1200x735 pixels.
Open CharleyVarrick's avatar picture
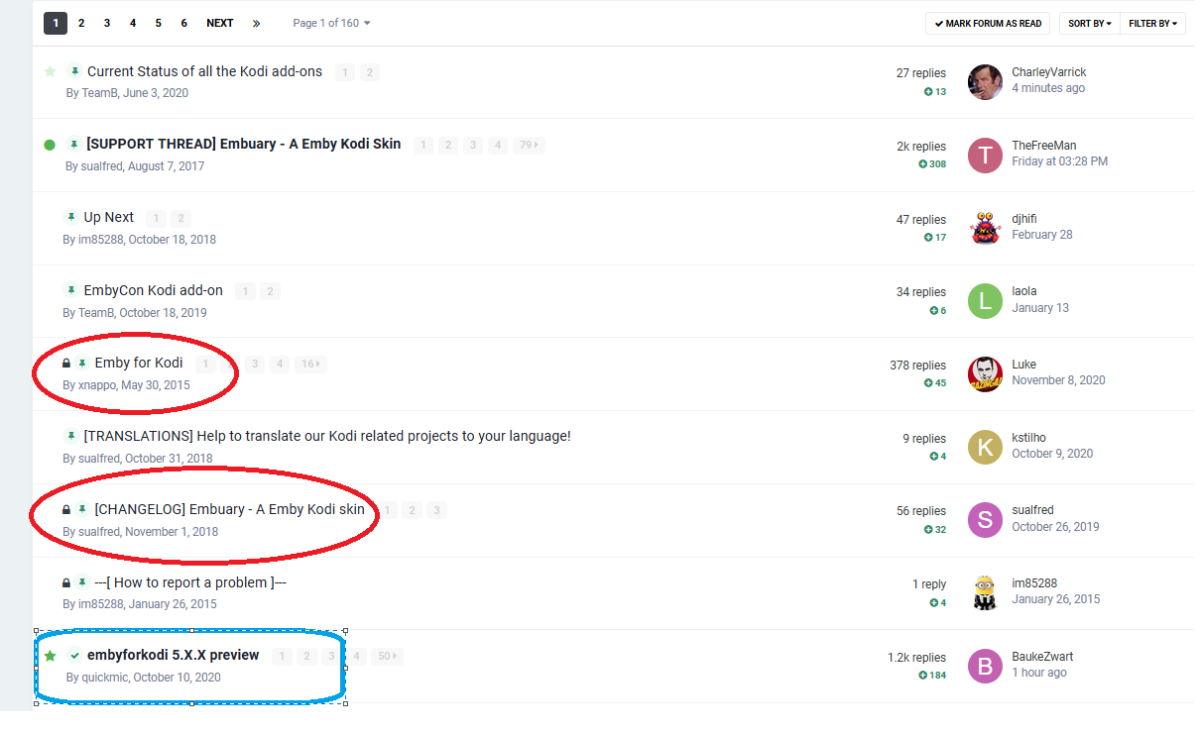click(x=985, y=82)
